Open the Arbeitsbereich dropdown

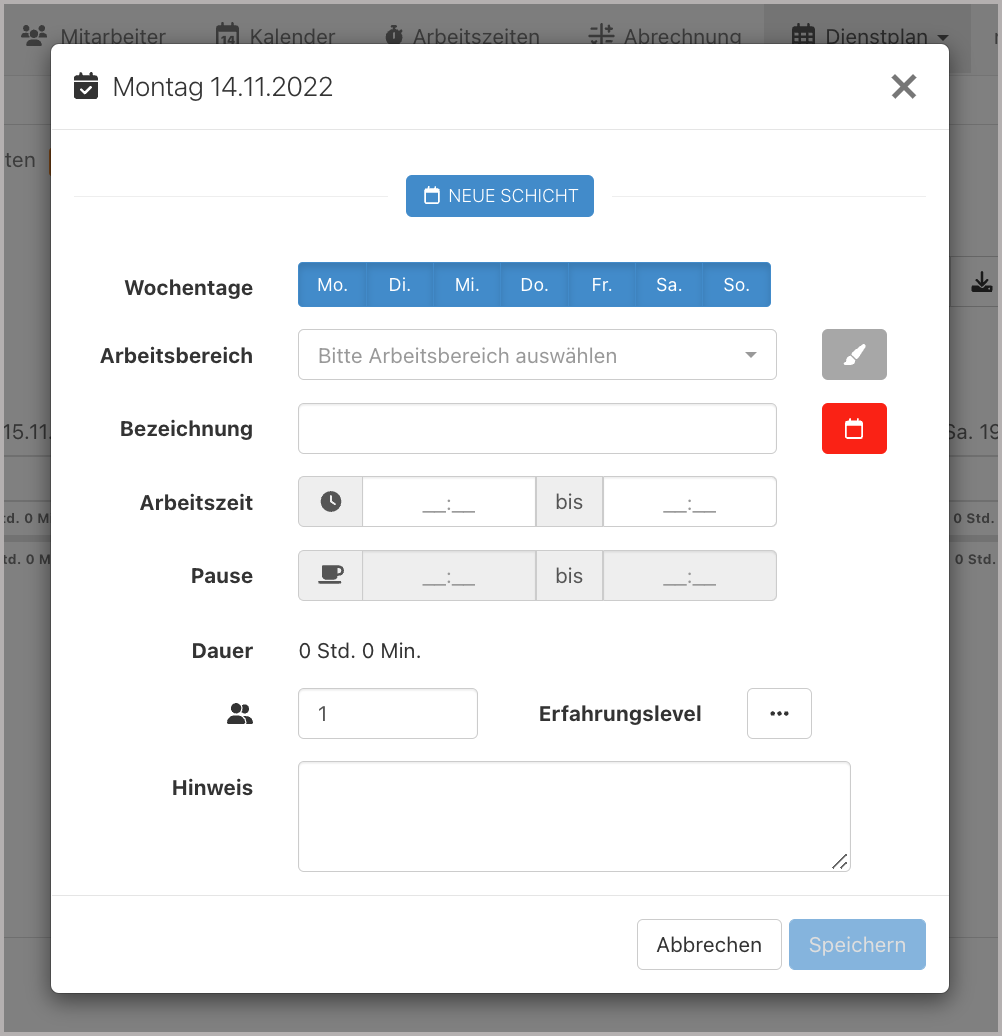point(537,355)
